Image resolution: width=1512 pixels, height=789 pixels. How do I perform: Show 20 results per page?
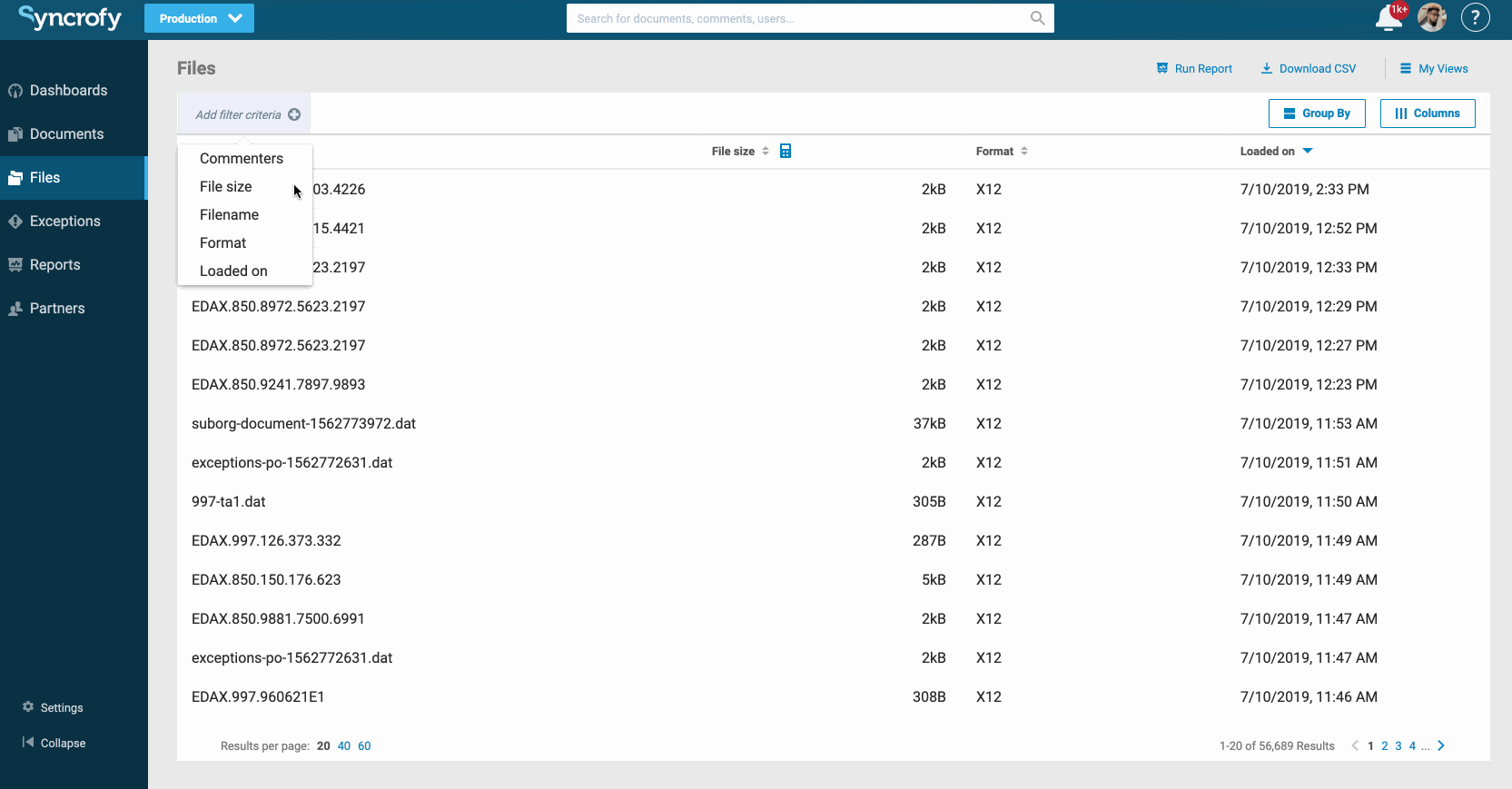tap(323, 746)
